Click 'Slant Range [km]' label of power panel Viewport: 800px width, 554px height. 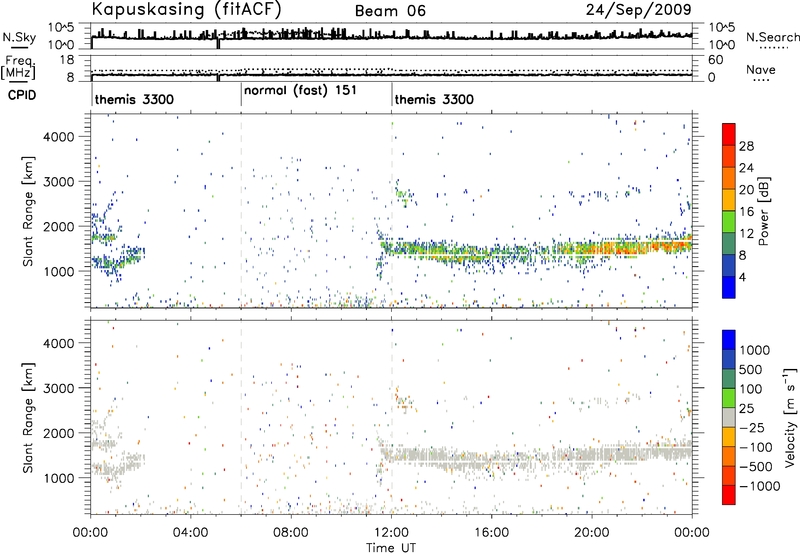coord(28,211)
